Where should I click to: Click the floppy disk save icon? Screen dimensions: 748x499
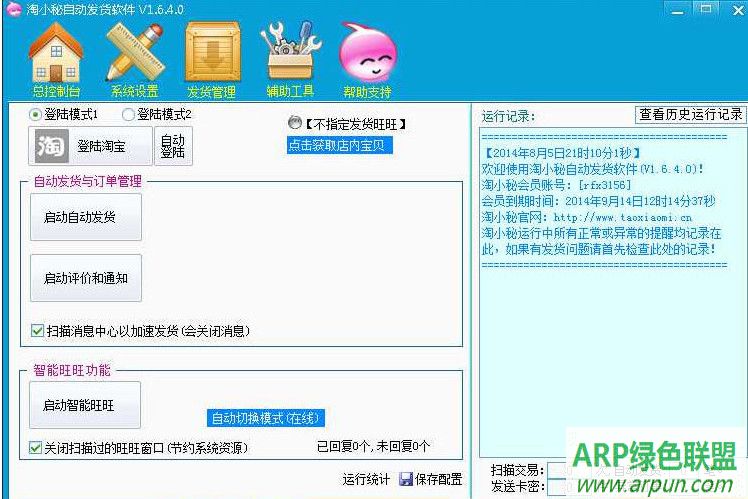[406, 479]
